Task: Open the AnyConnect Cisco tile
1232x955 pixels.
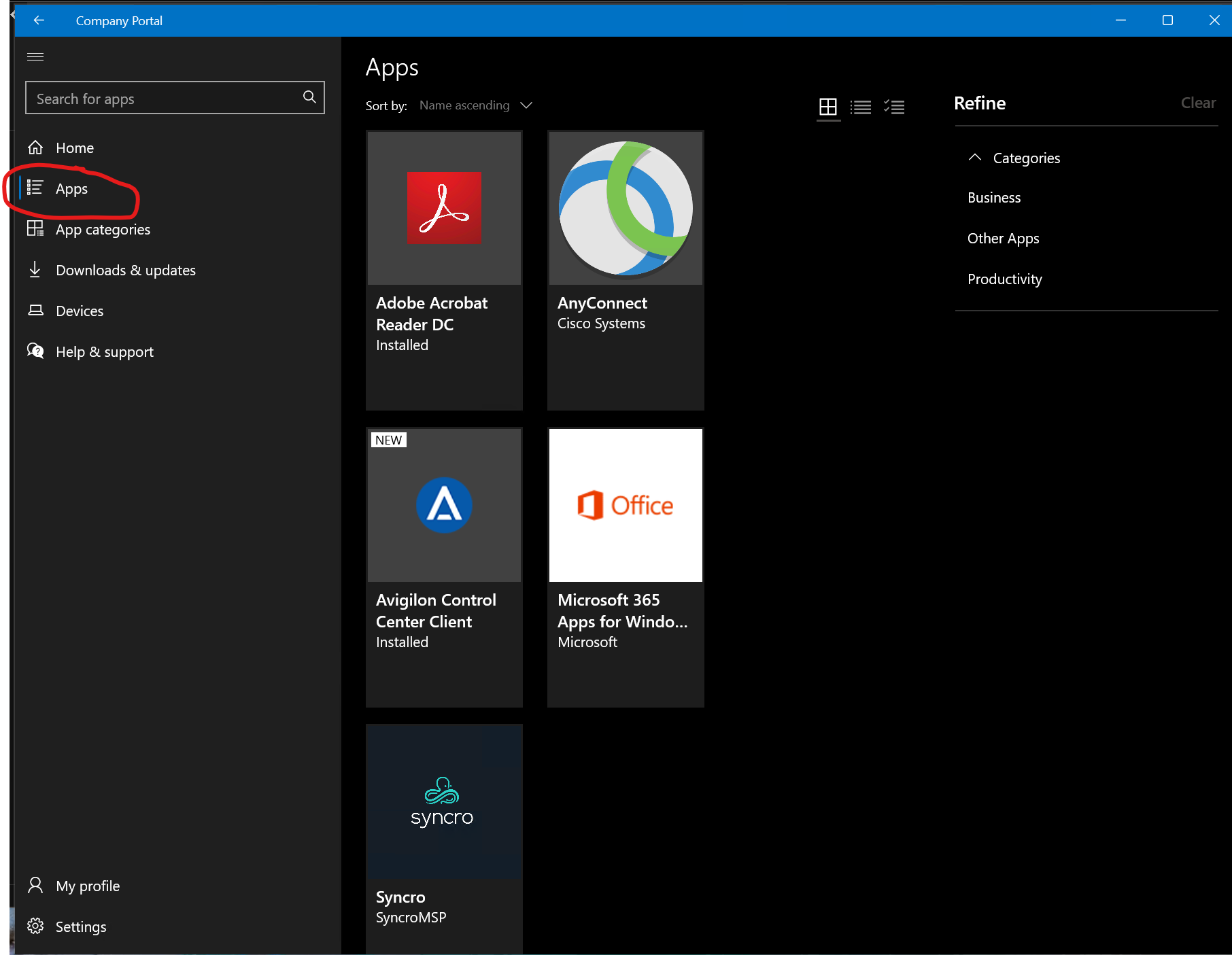Action: pos(626,271)
